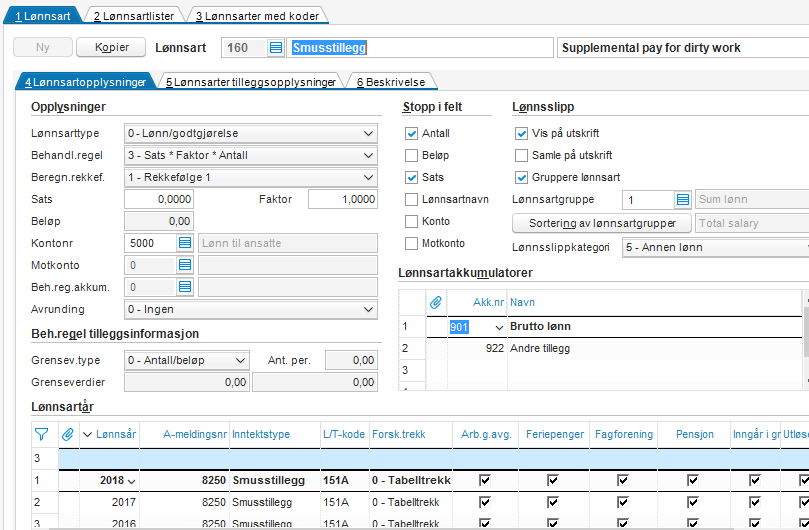
Task: Click the Kontonr 5000 field
Action: click(151, 243)
